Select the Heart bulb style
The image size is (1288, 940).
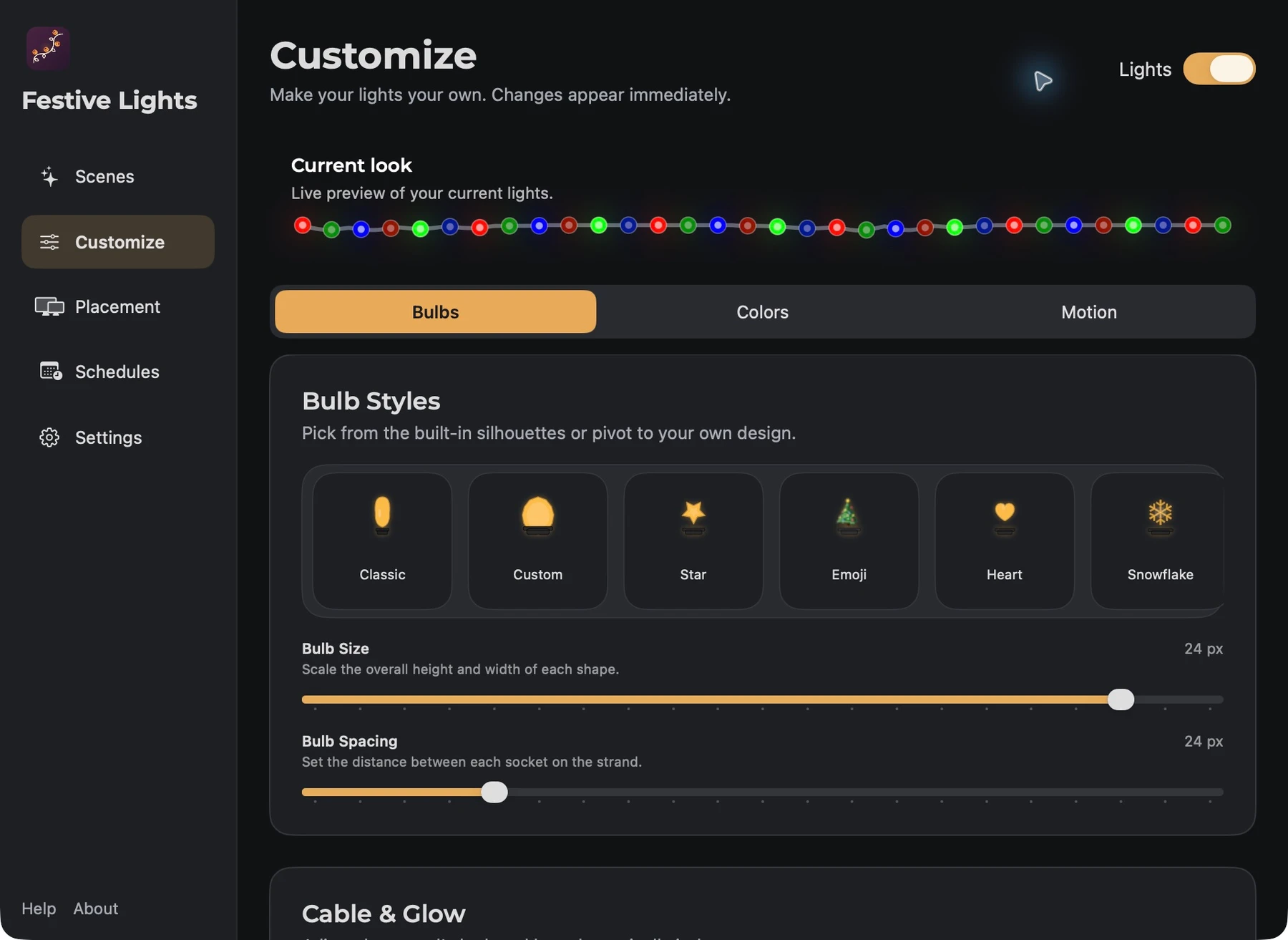click(1004, 541)
